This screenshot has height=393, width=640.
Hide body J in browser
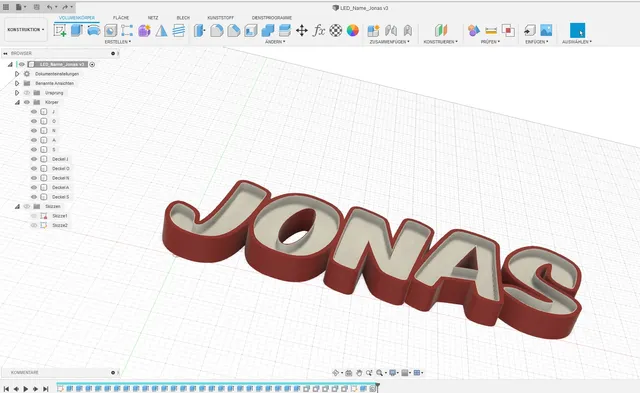pyautogui.click(x=34, y=112)
